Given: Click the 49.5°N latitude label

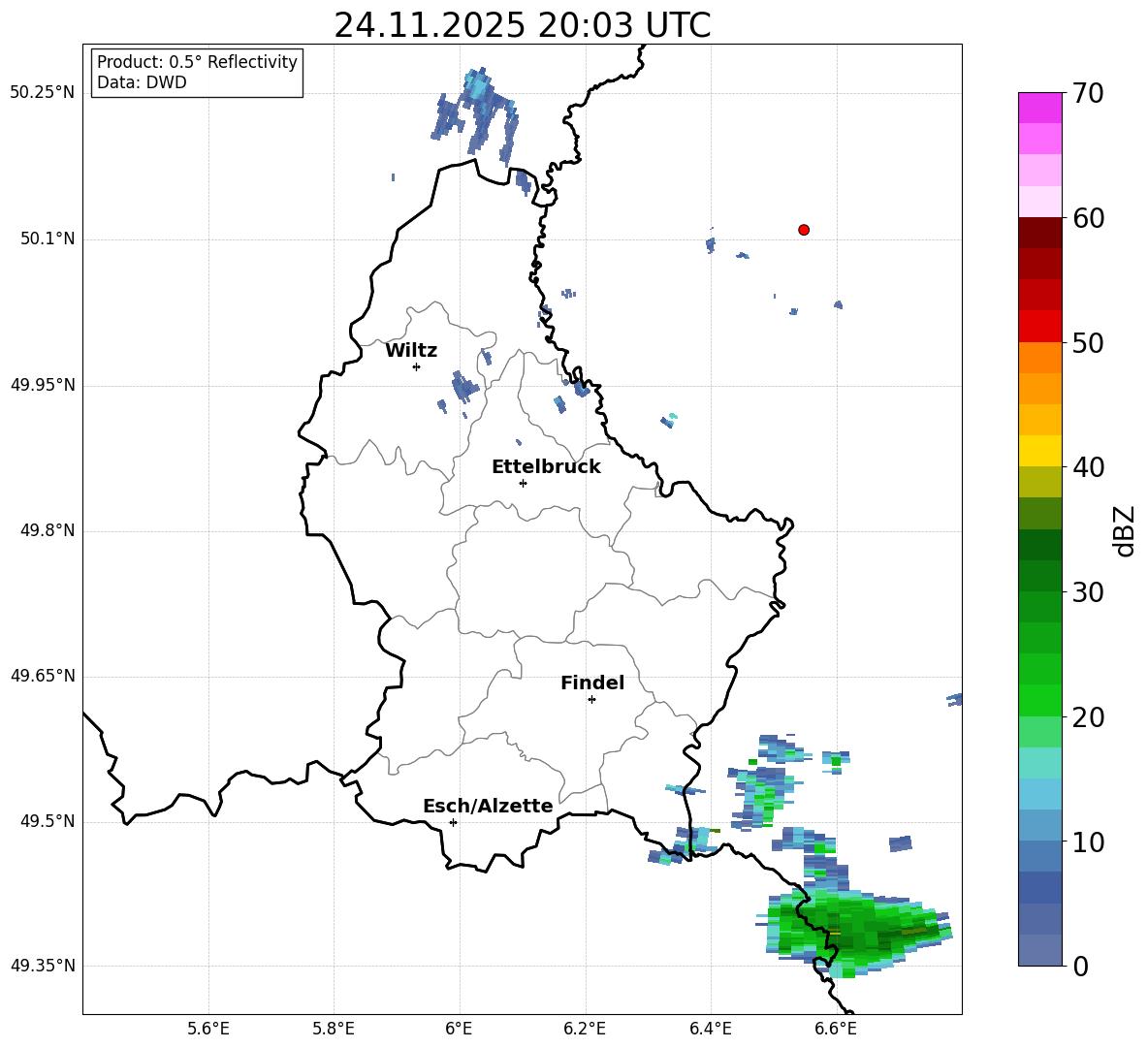Looking at the screenshot, I should 48,821.
